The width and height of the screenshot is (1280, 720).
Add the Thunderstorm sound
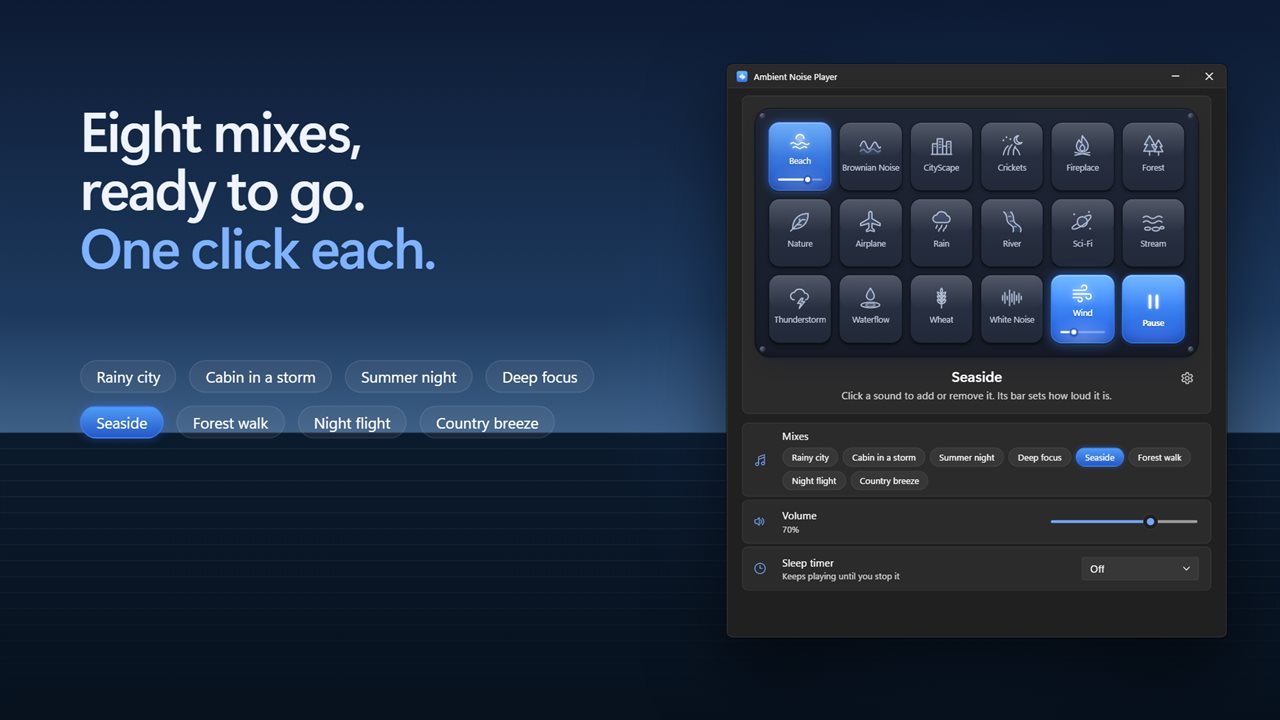tap(800, 309)
